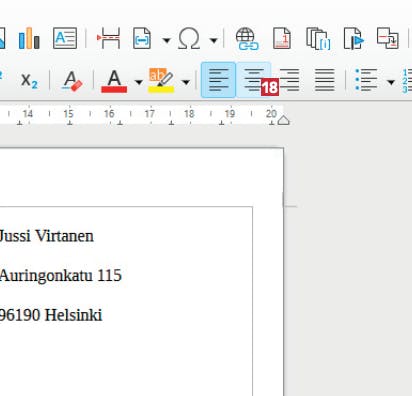Insert a text box
The height and width of the screenshot is (396, 412).
65,38
